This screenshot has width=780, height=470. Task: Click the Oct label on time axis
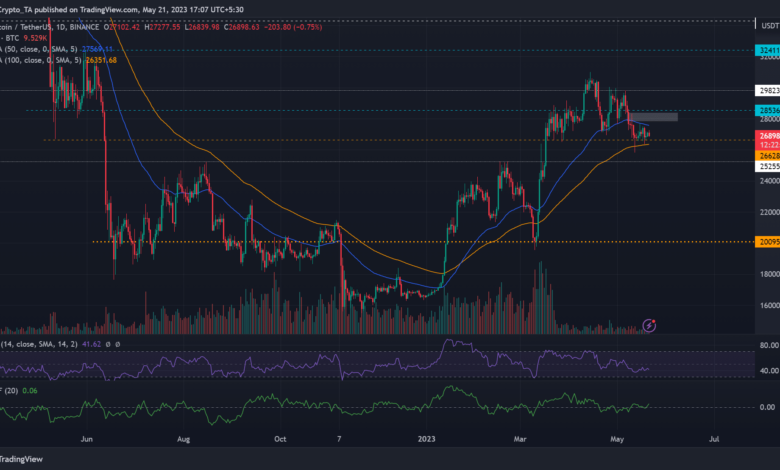[x=282, y=438]
